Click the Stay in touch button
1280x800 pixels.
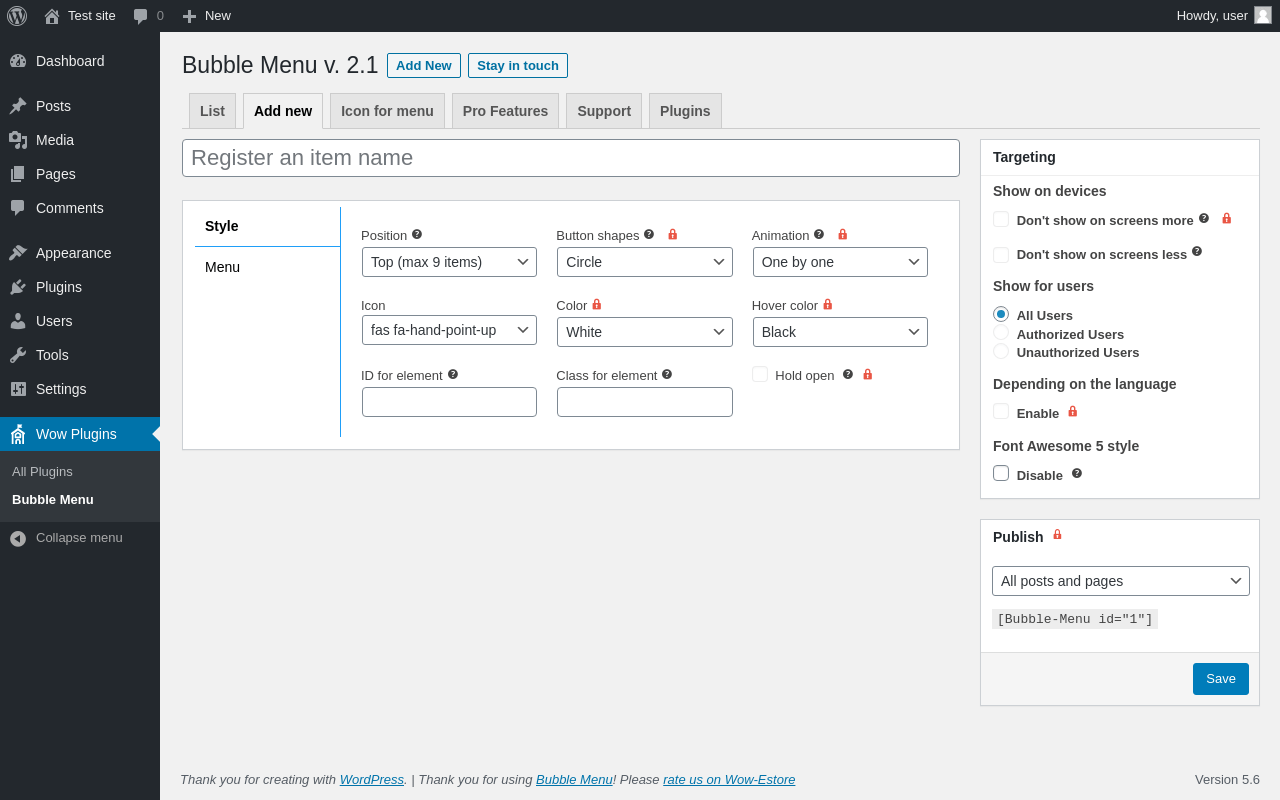pyautogui.click(x=518, y=65)
